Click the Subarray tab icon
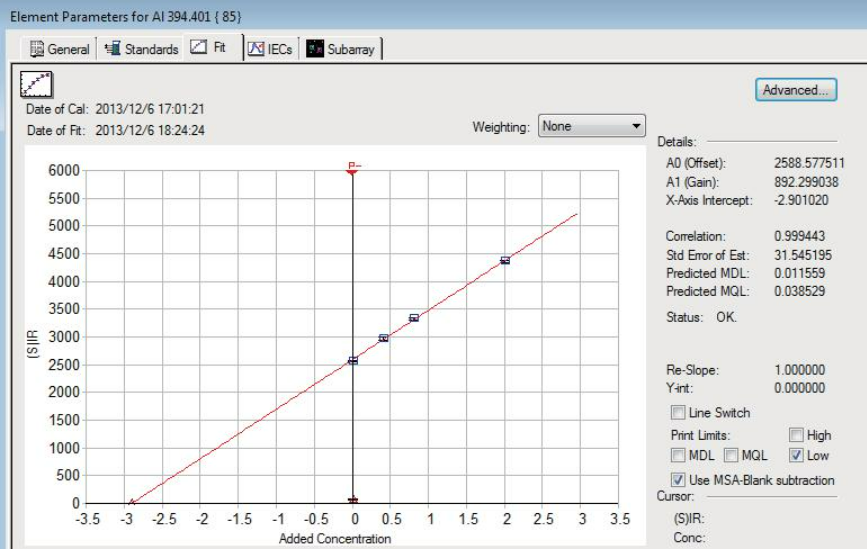867x550 pixels. tap(315, 49)
